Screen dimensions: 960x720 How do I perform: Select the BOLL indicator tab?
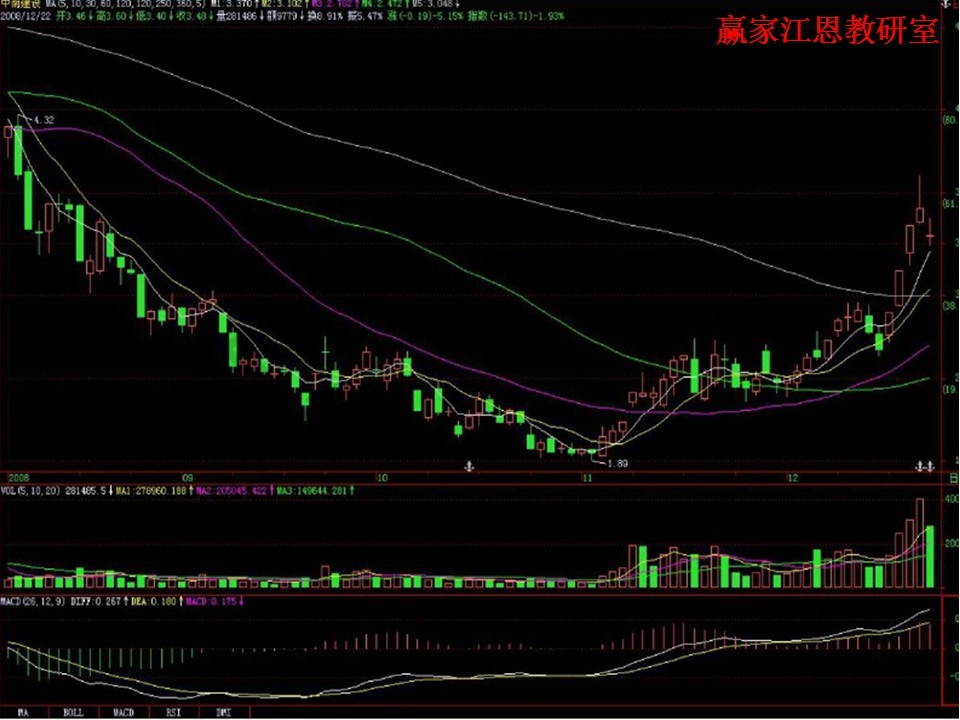pos(73,712)
